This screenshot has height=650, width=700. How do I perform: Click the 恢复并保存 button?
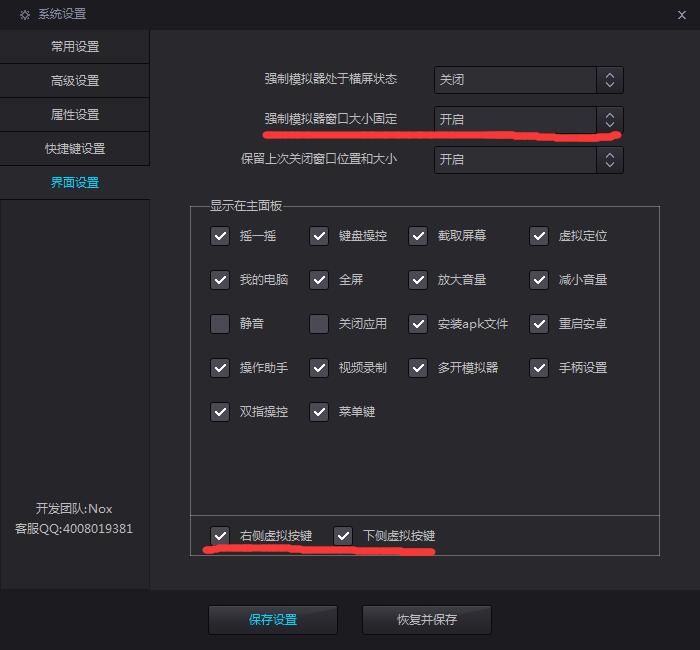(427, 620)
